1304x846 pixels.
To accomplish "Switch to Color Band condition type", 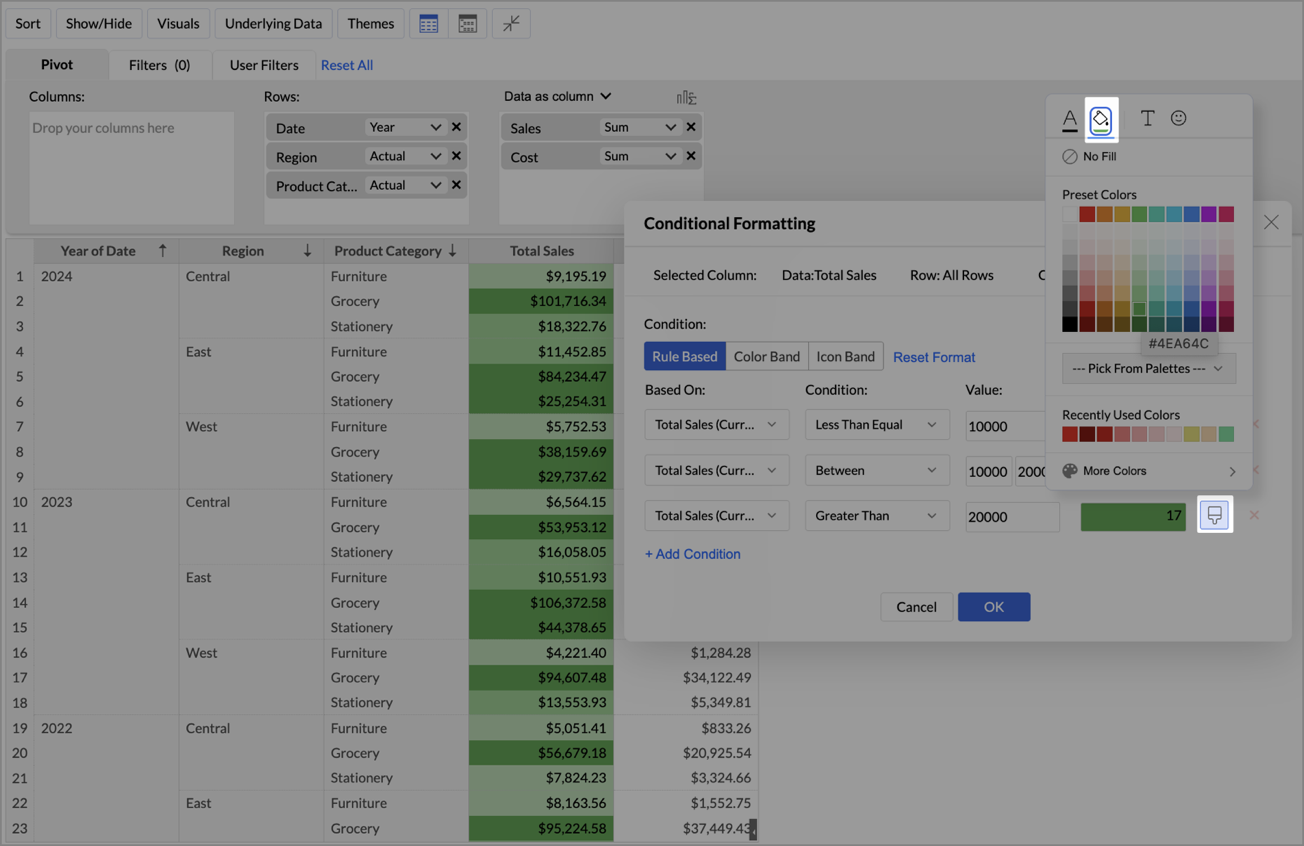I will pos(767,357).
